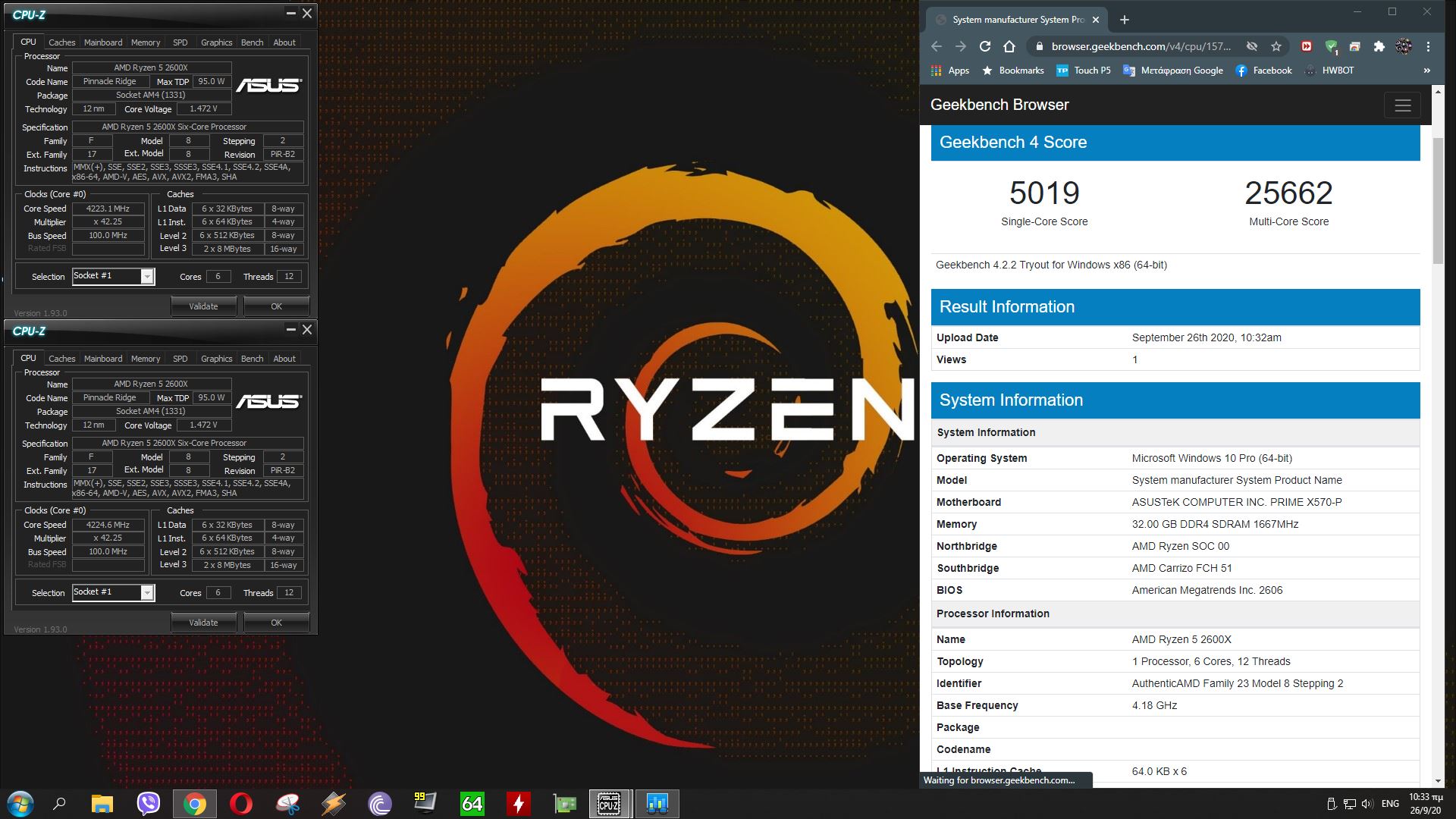Bookmark this page with star icon
The image size is (1456, 819).
pyautogui.click(x=1276, y=46)
